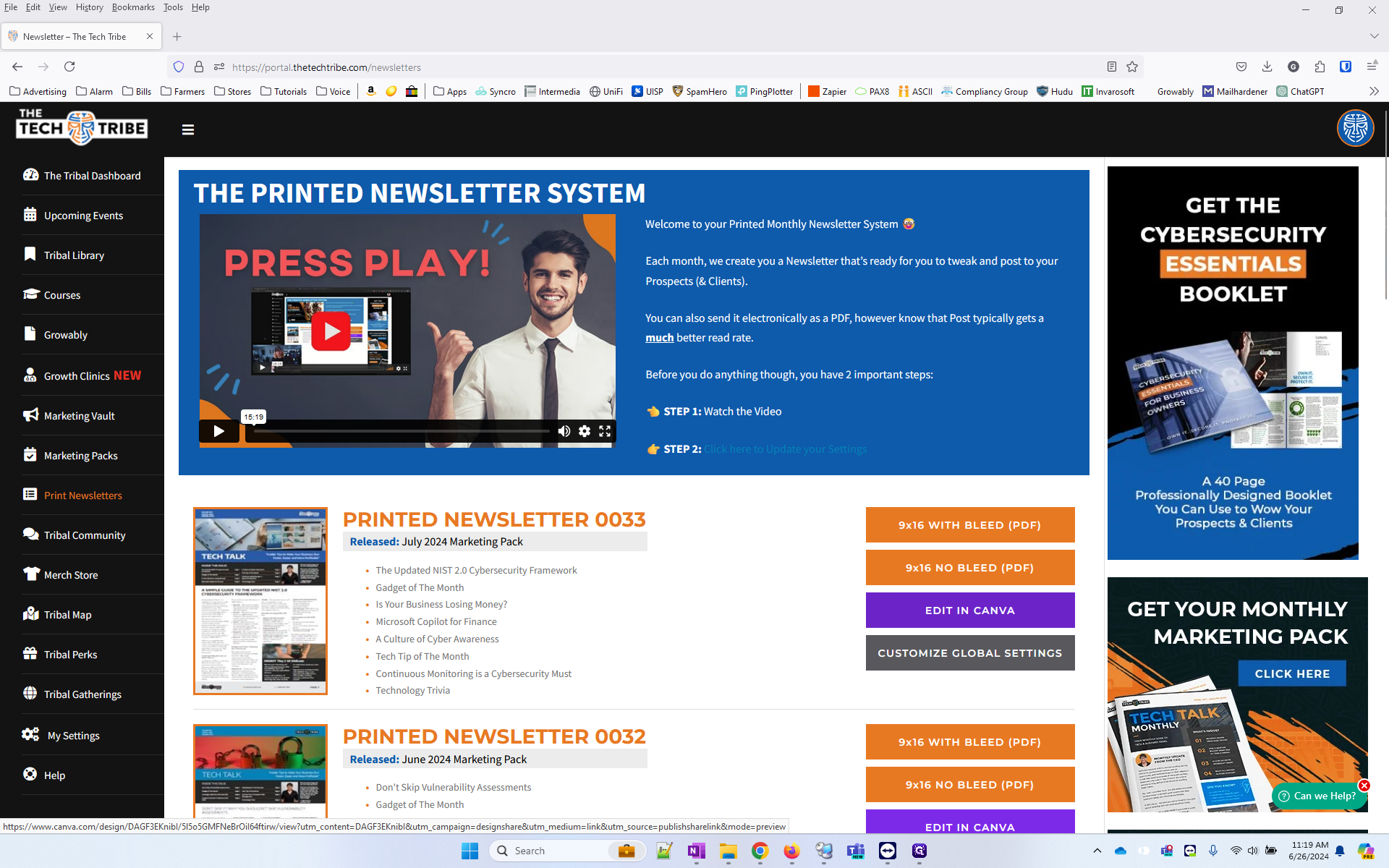This screenshot has height=868, width=1389.
Task: Open Firefox downloads arrow icon
Action: [x=1267, y=67]
